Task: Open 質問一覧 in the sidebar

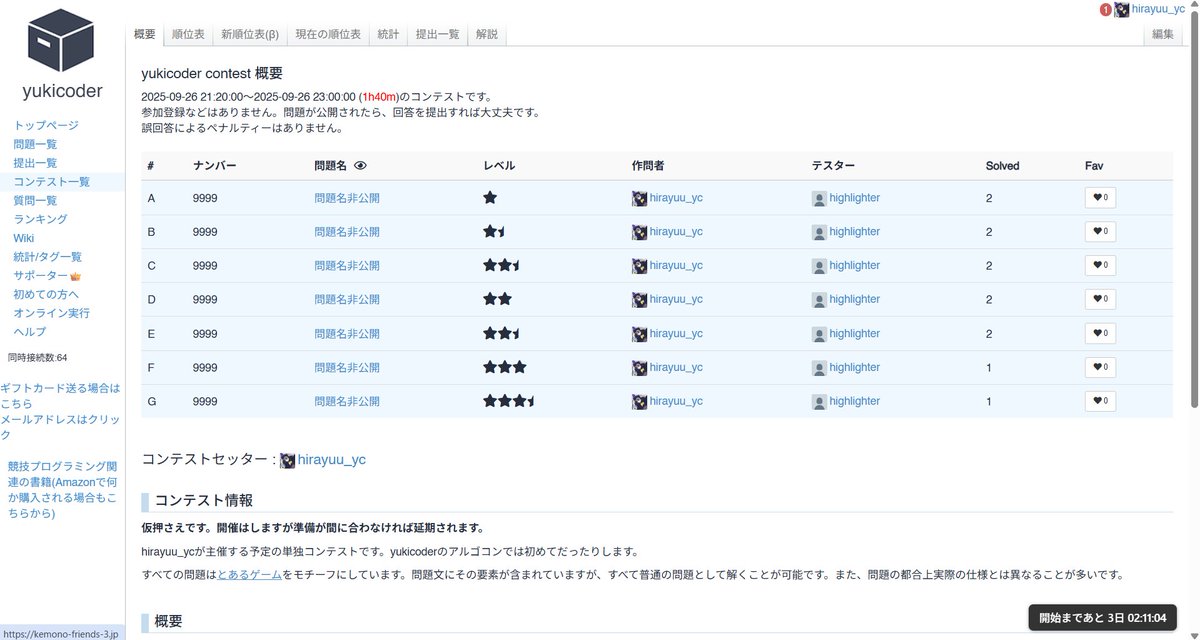Action: point(35,200)
